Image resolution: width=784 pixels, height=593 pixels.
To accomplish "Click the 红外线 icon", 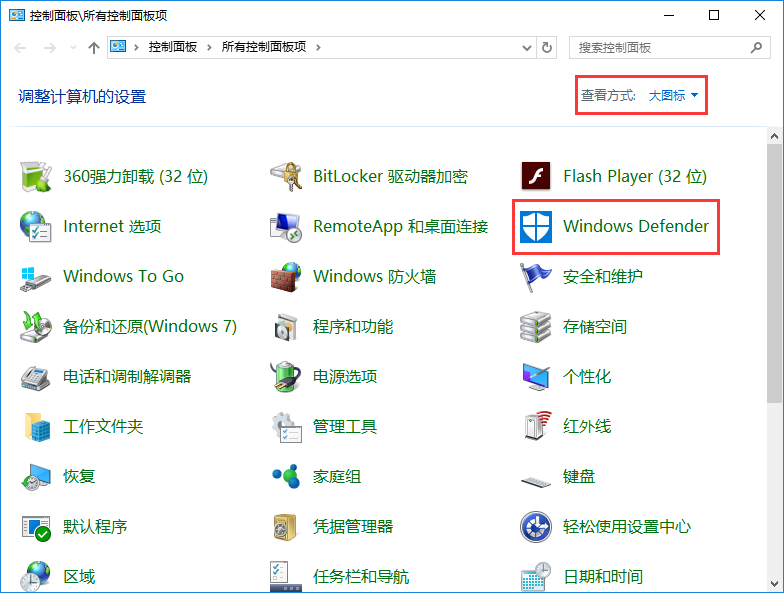I will (x=536, y=426).
